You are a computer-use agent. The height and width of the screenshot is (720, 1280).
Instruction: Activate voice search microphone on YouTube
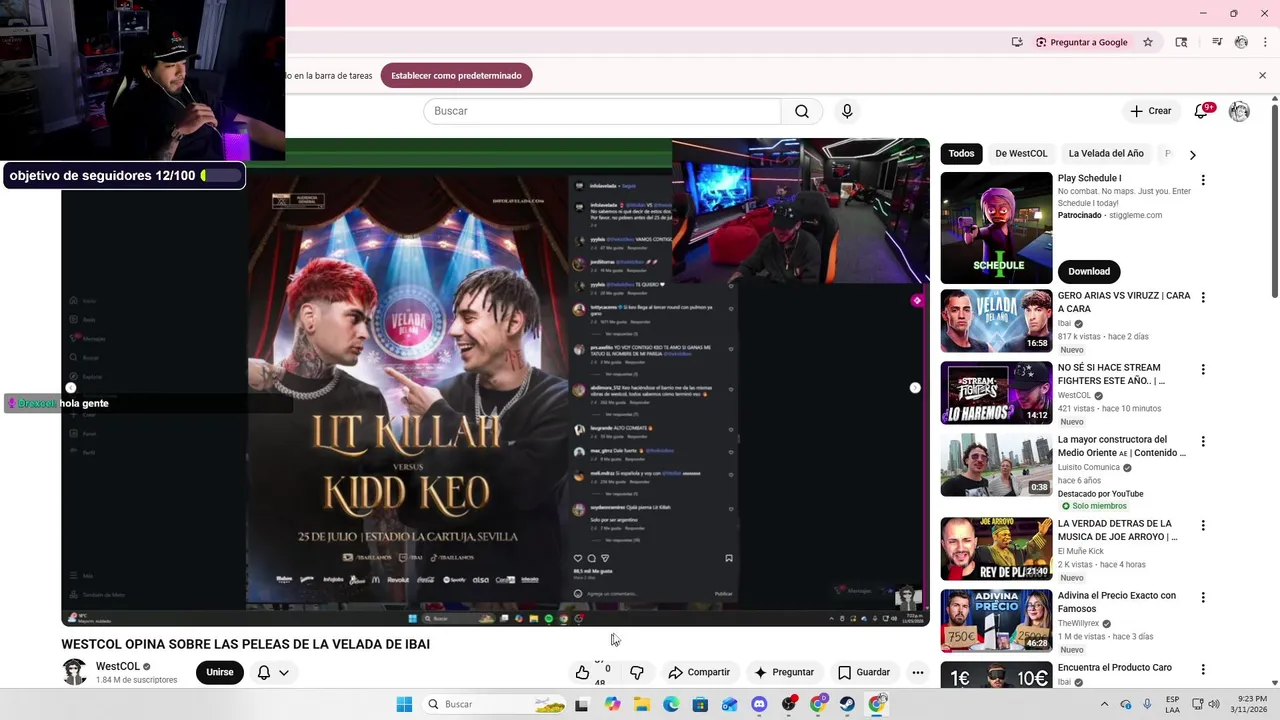pos(847,111)
